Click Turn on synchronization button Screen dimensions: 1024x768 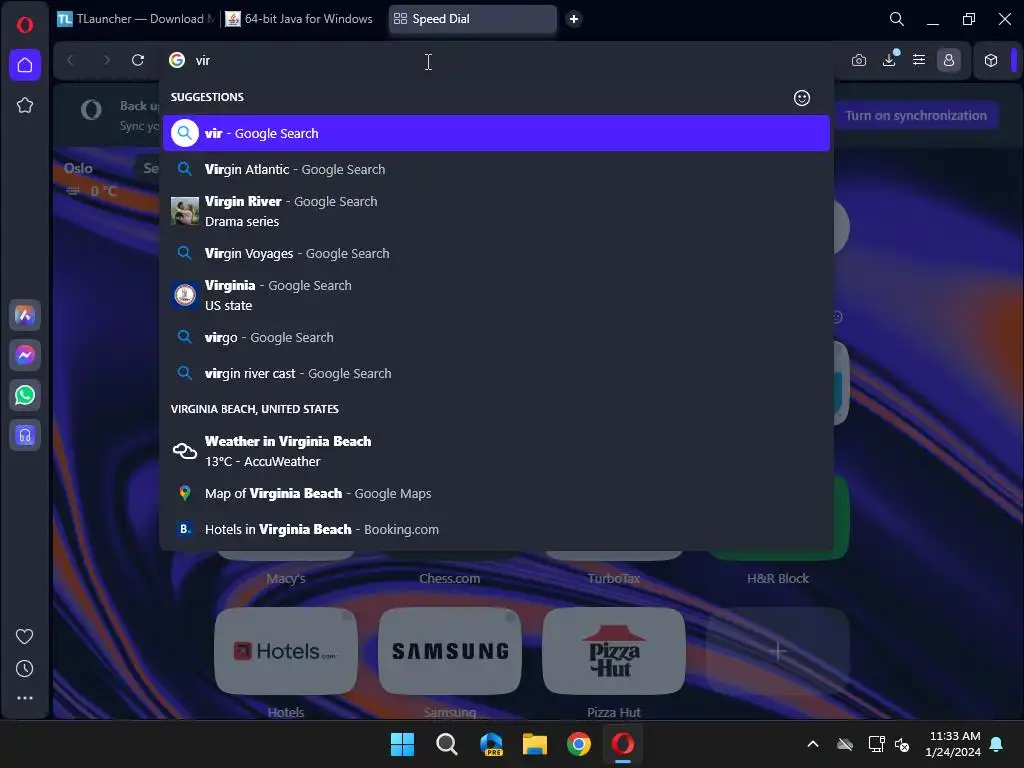pyautogui.click(x=916, y=116)
